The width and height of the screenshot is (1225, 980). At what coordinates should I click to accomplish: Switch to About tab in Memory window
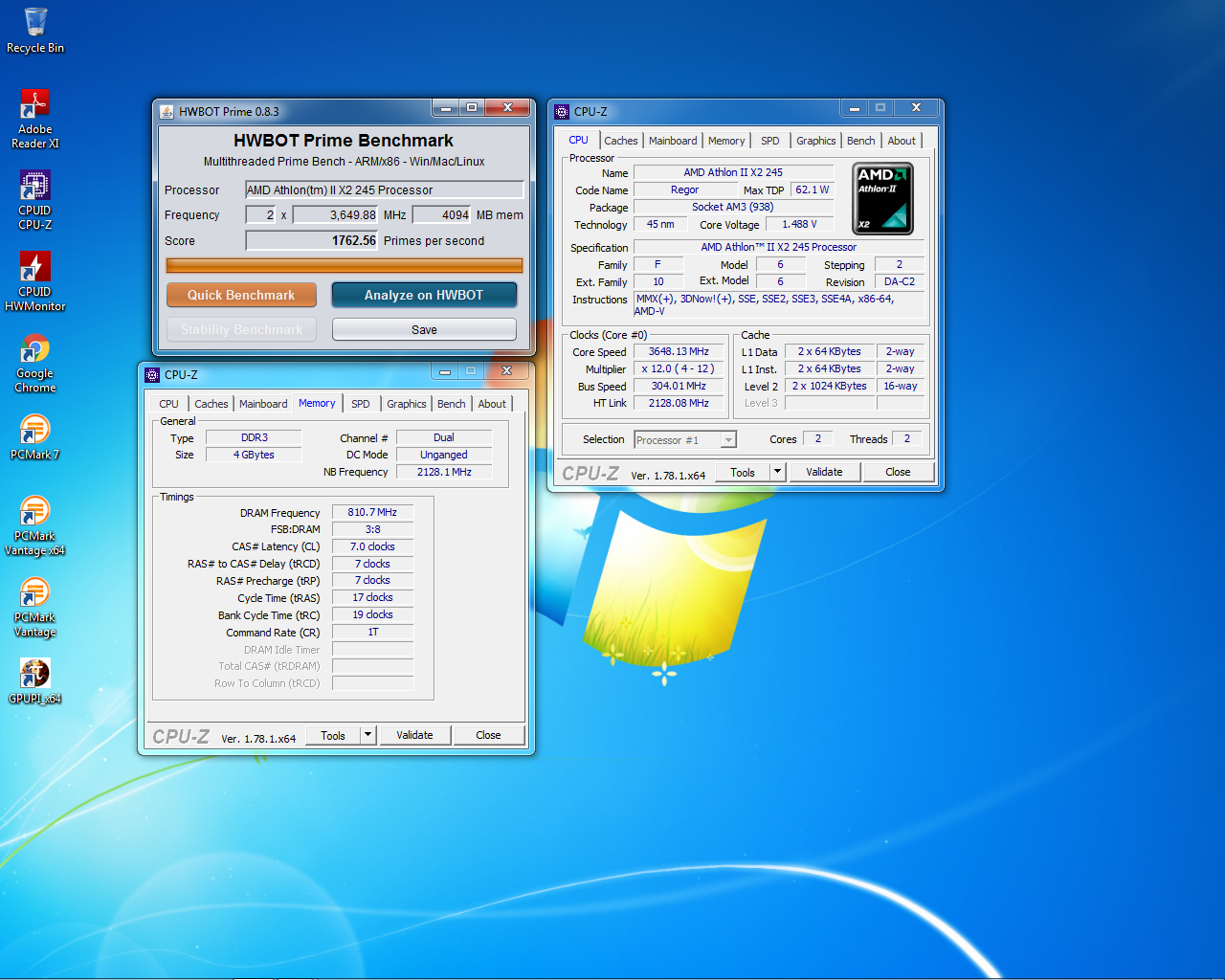(492, 404)
